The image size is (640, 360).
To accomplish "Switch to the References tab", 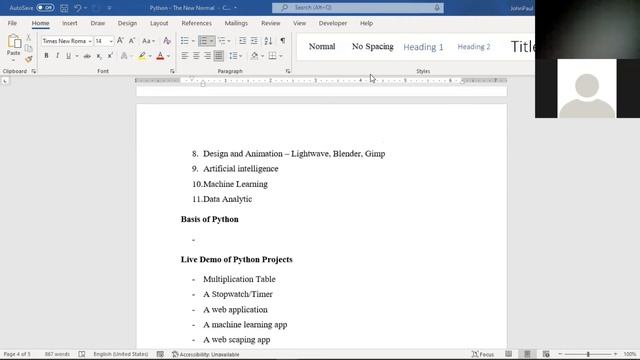I will 196,23.
